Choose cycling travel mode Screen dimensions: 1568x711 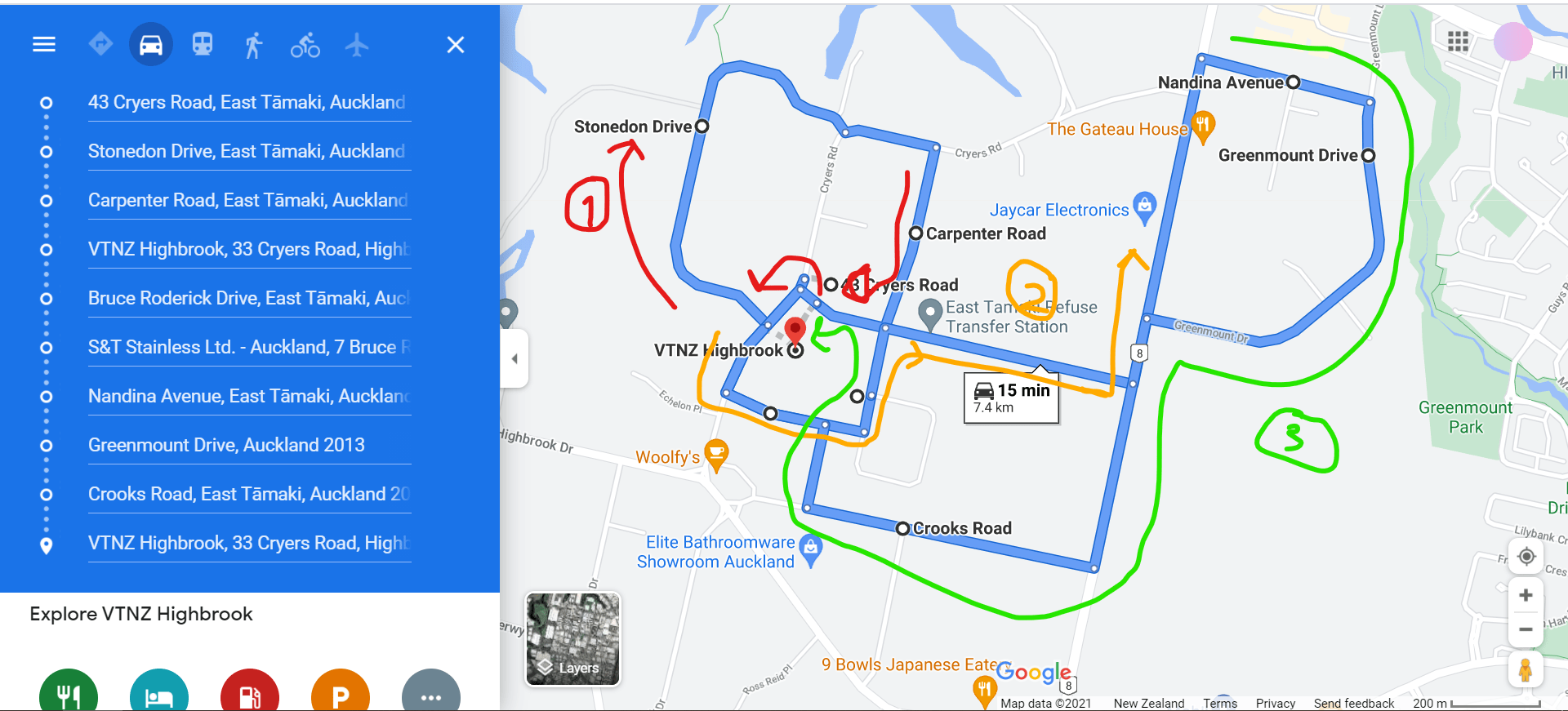click(305, 45)
